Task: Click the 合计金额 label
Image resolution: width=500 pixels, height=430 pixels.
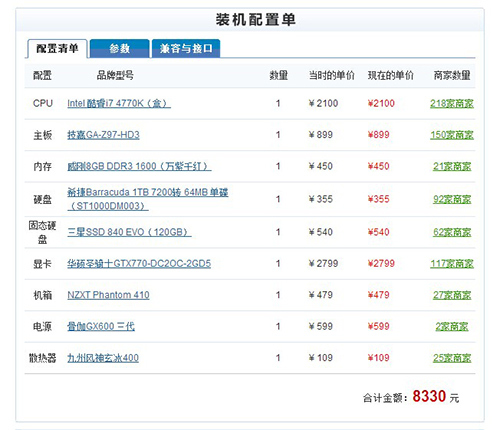Action: 385,398
